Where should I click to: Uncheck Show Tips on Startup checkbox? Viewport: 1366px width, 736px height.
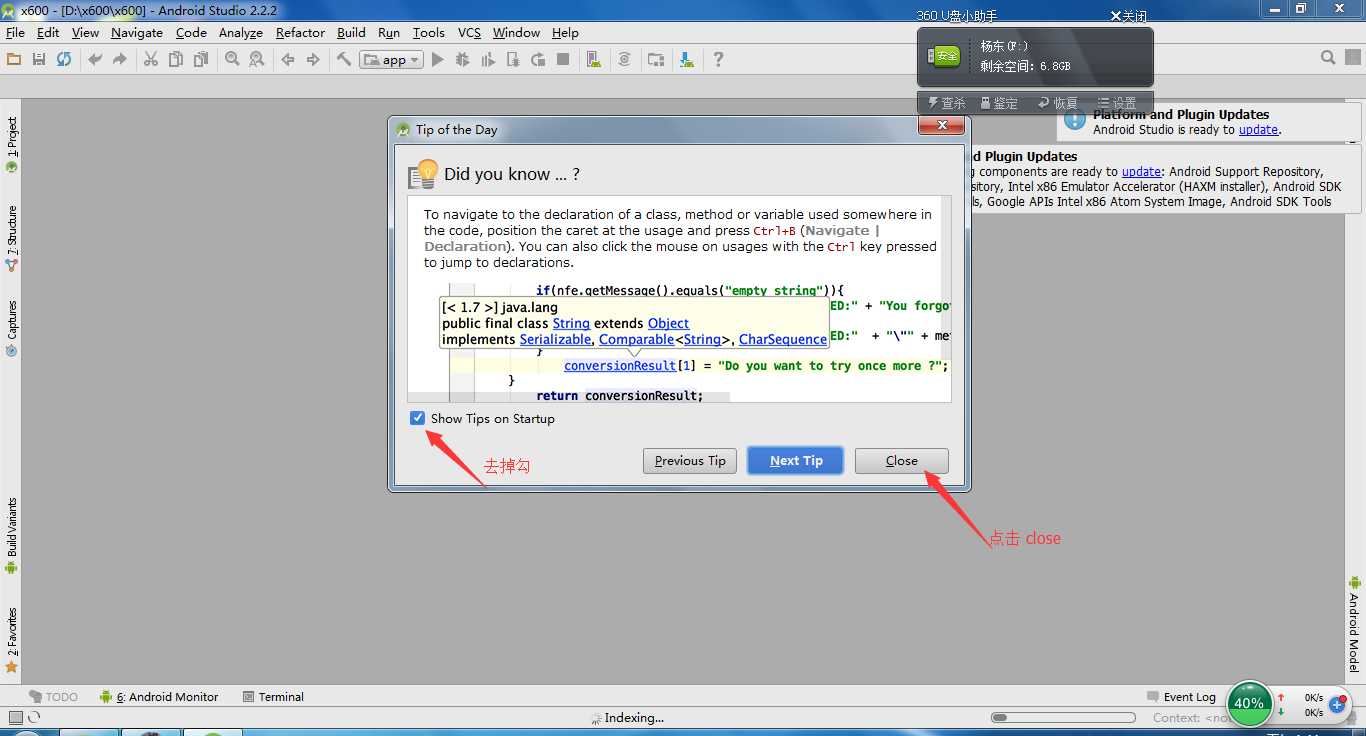(417, 418)
